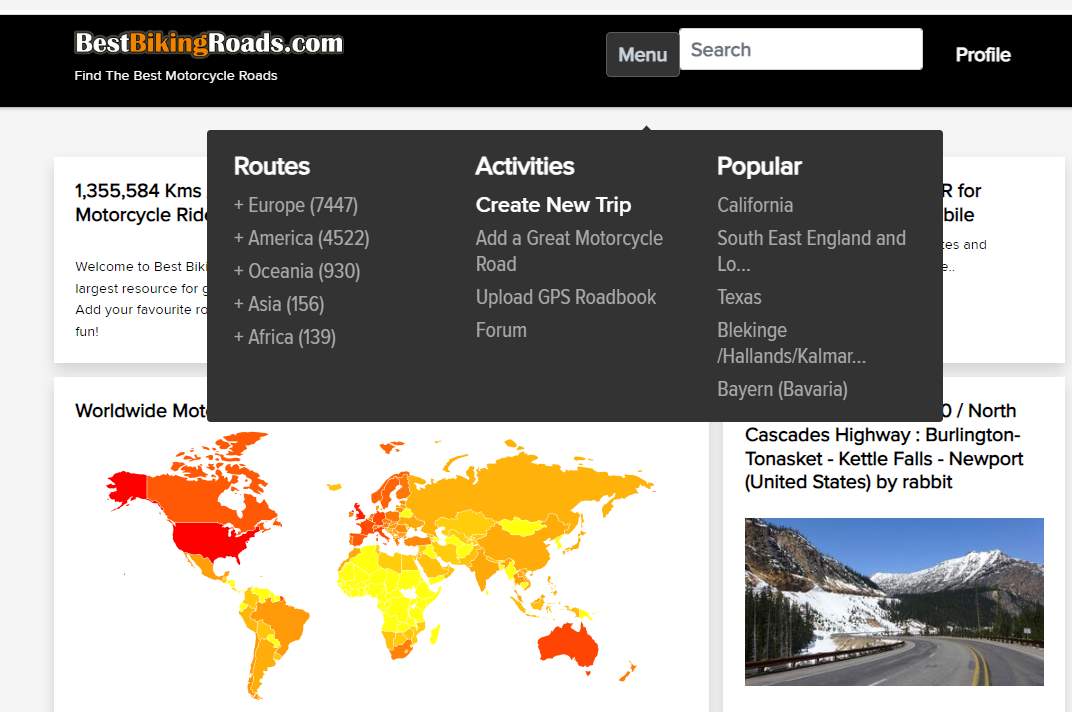Select Create New Trip

(553, 205)
